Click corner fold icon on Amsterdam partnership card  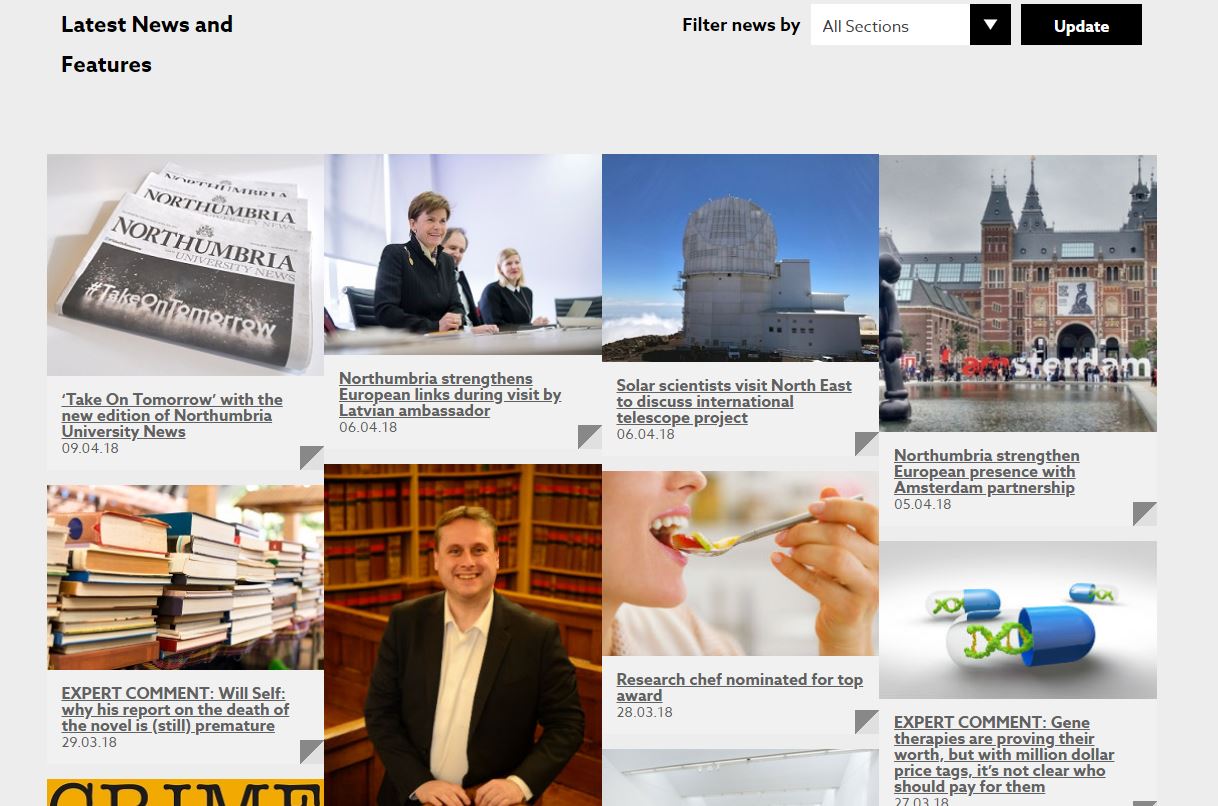pyautogui.click(x=1145, y=514)
